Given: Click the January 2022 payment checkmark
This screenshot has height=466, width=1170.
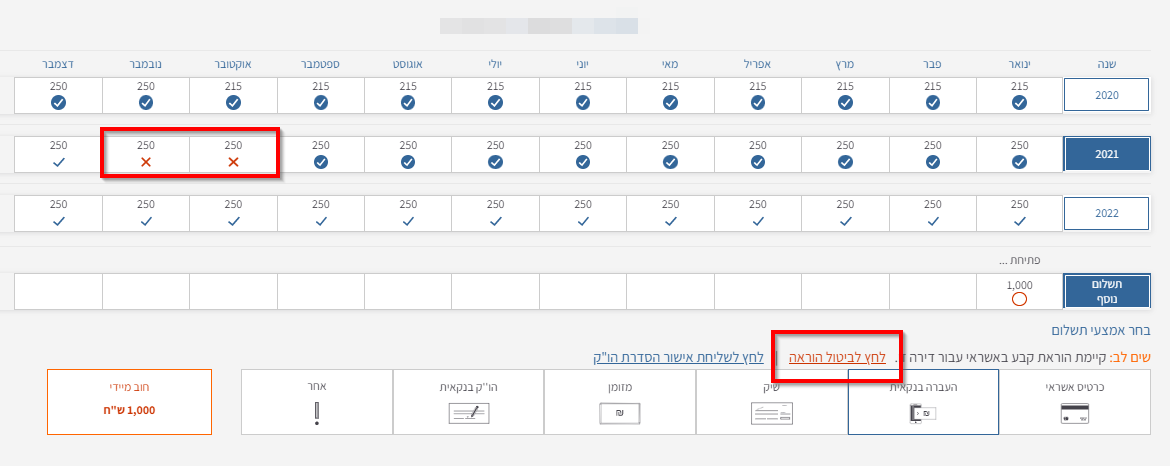Looking at the screenshot, I should (1019, 221).
